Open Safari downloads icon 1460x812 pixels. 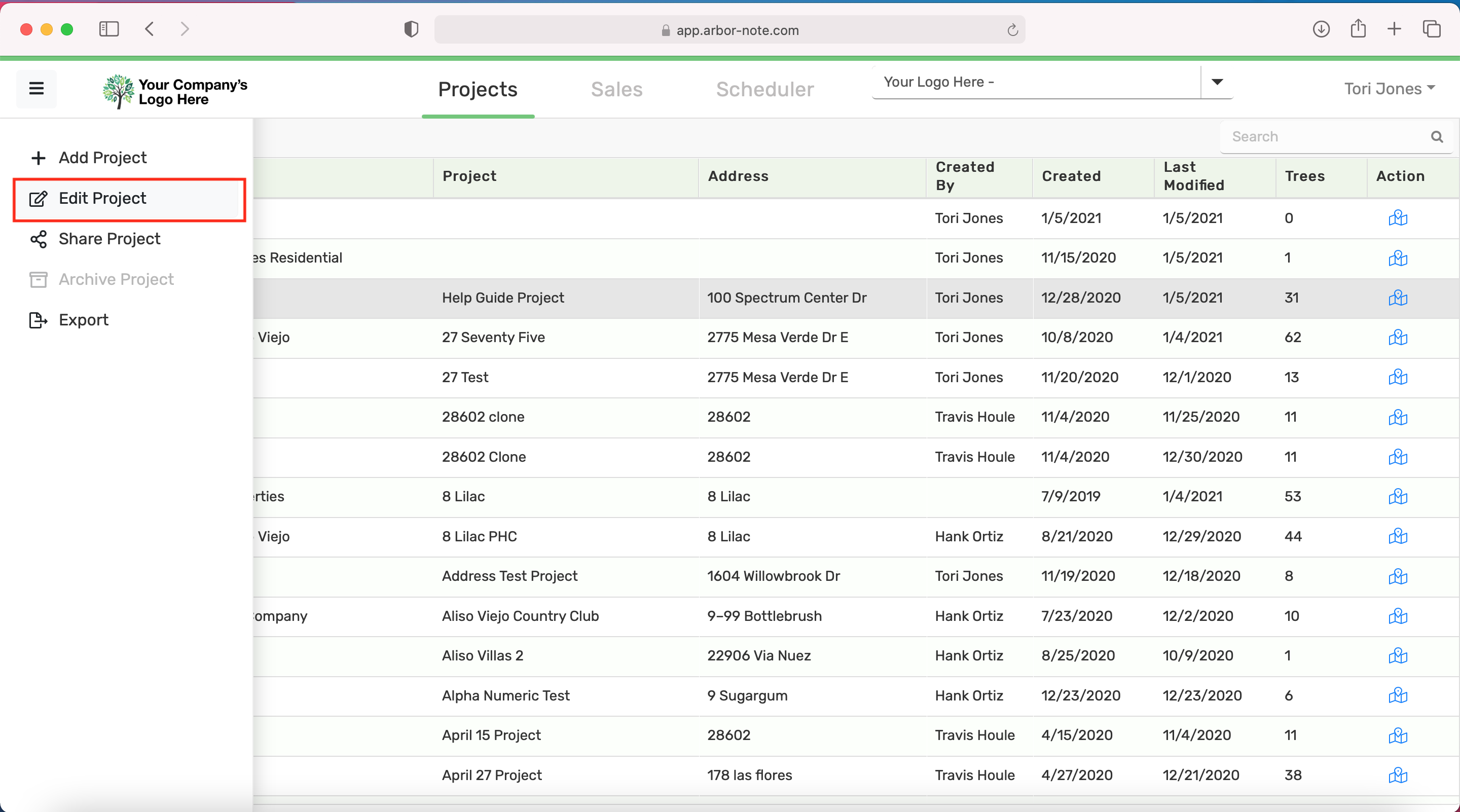tap(1321, 29)
